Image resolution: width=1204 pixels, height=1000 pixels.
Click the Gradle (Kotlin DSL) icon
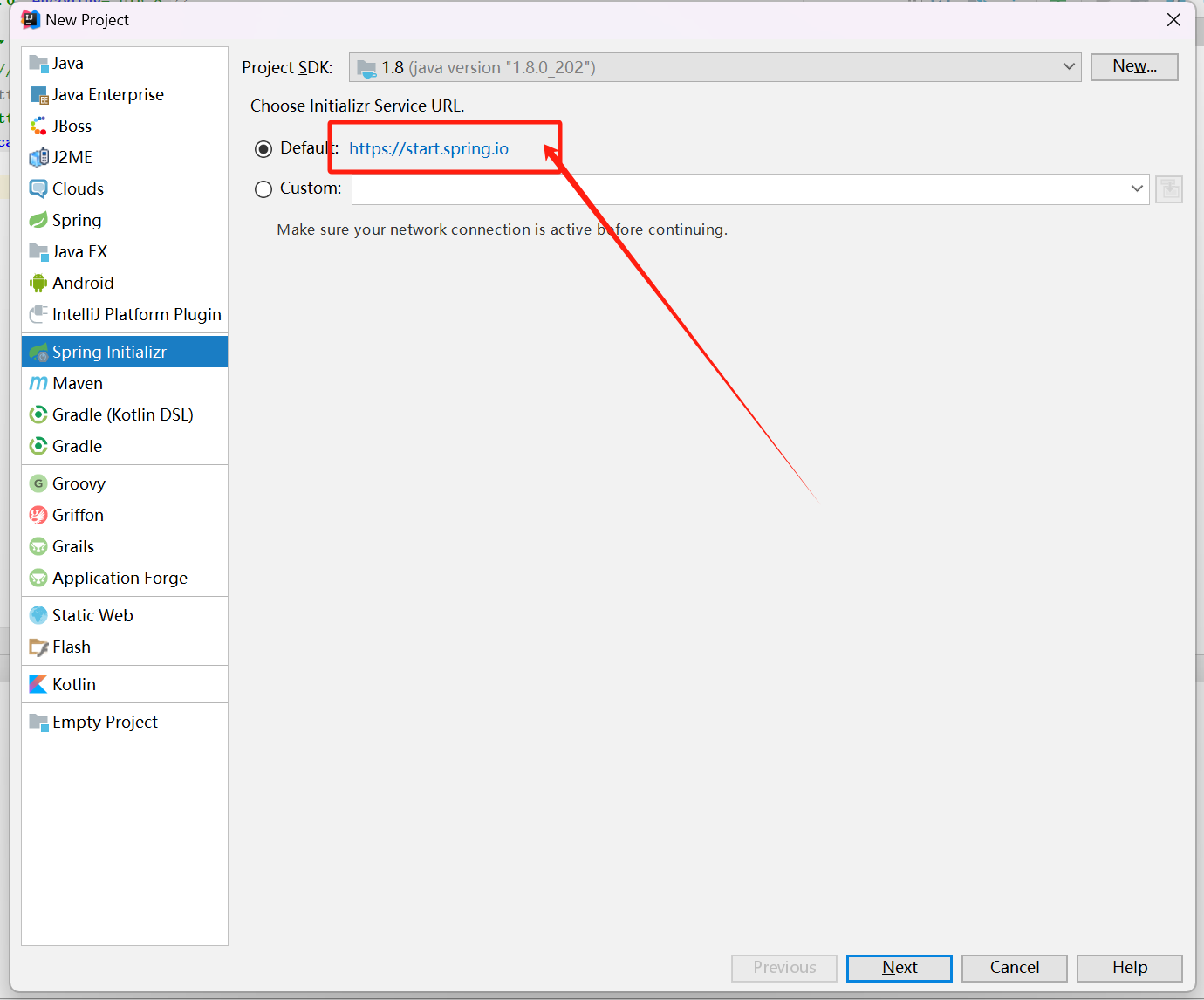[x=38, y=414]
